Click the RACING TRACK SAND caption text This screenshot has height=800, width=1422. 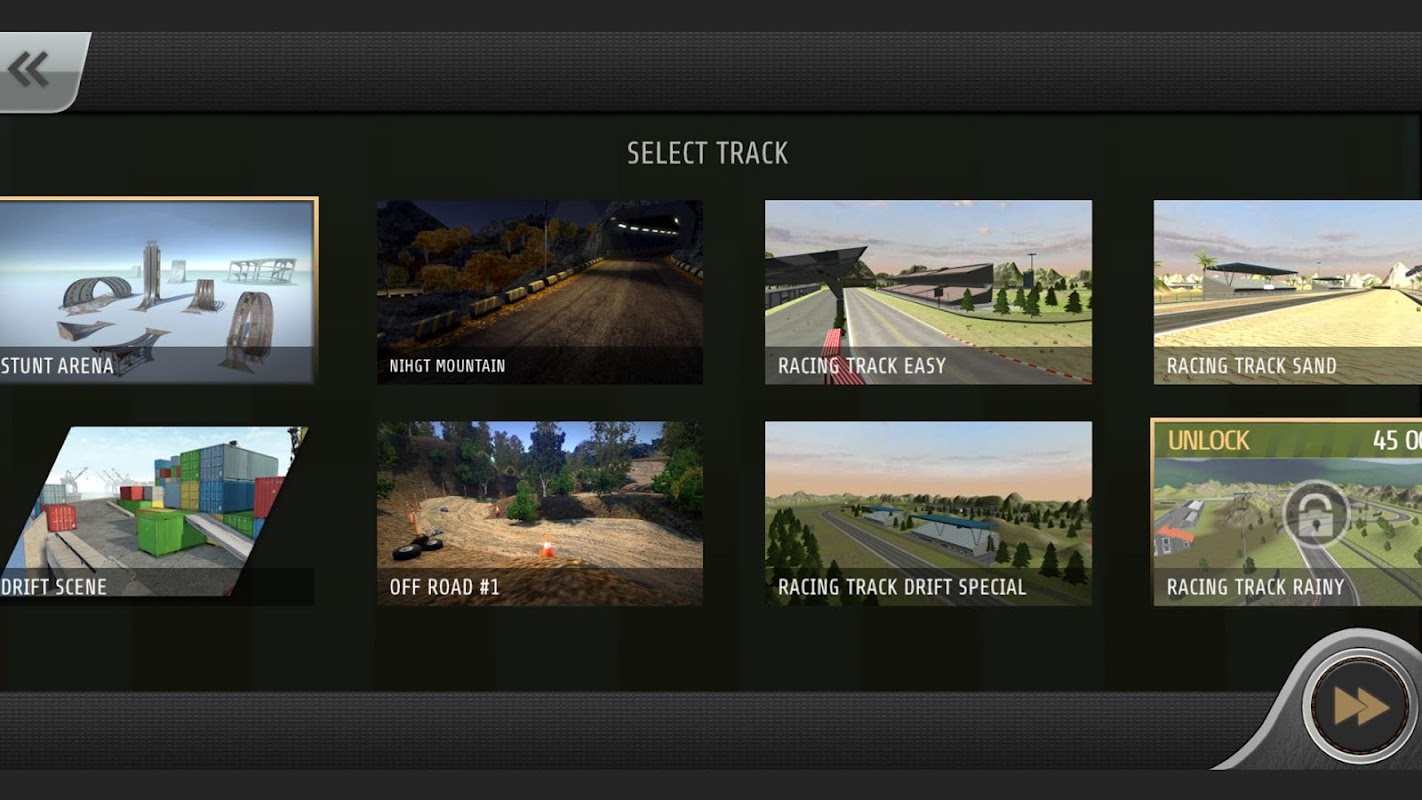click(1251, 366)
